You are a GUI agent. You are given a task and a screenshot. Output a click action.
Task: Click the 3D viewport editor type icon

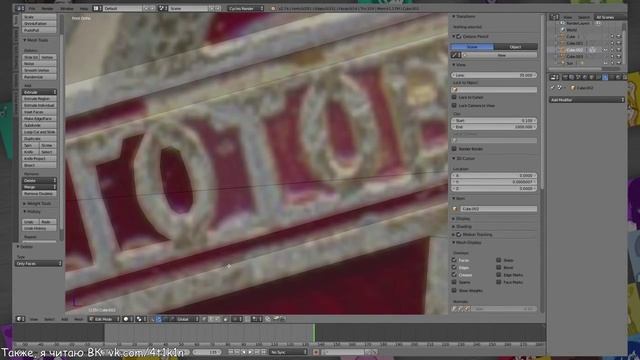[20, 319]
